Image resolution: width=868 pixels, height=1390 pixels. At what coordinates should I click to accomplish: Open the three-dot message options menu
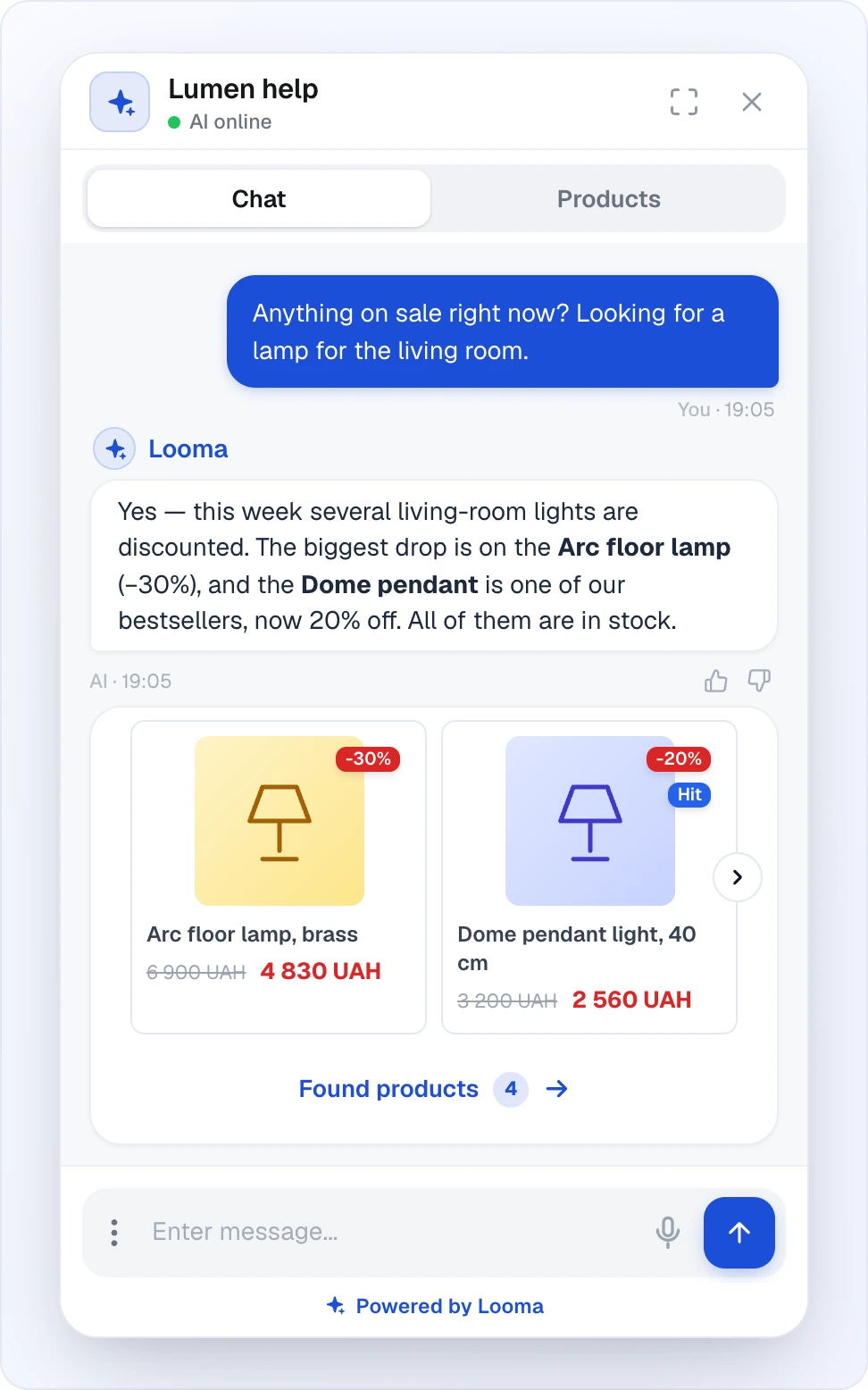(x=114, y=1233)
